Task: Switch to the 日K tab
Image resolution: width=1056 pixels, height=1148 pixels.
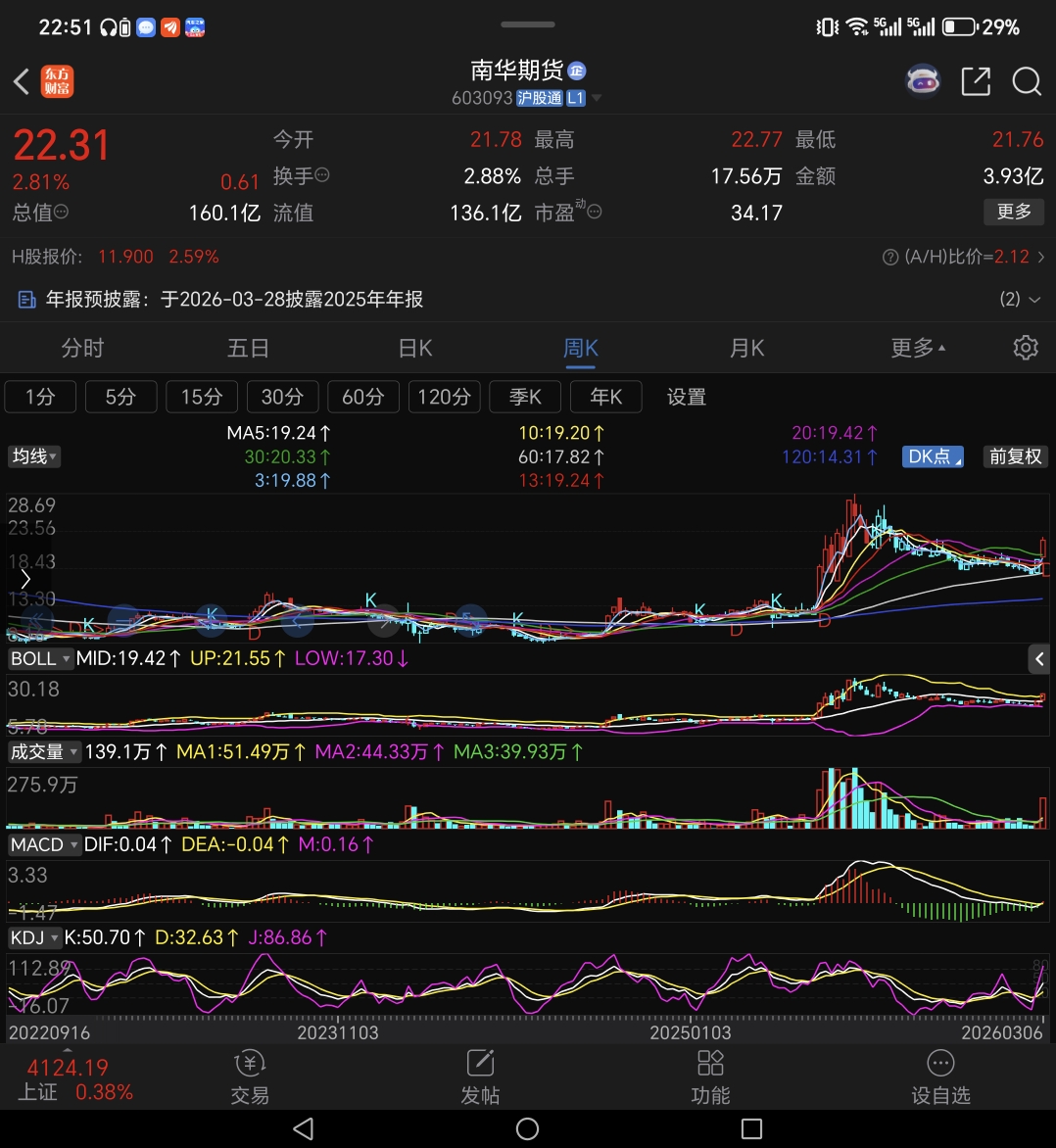Action: (x=414, y=347)
